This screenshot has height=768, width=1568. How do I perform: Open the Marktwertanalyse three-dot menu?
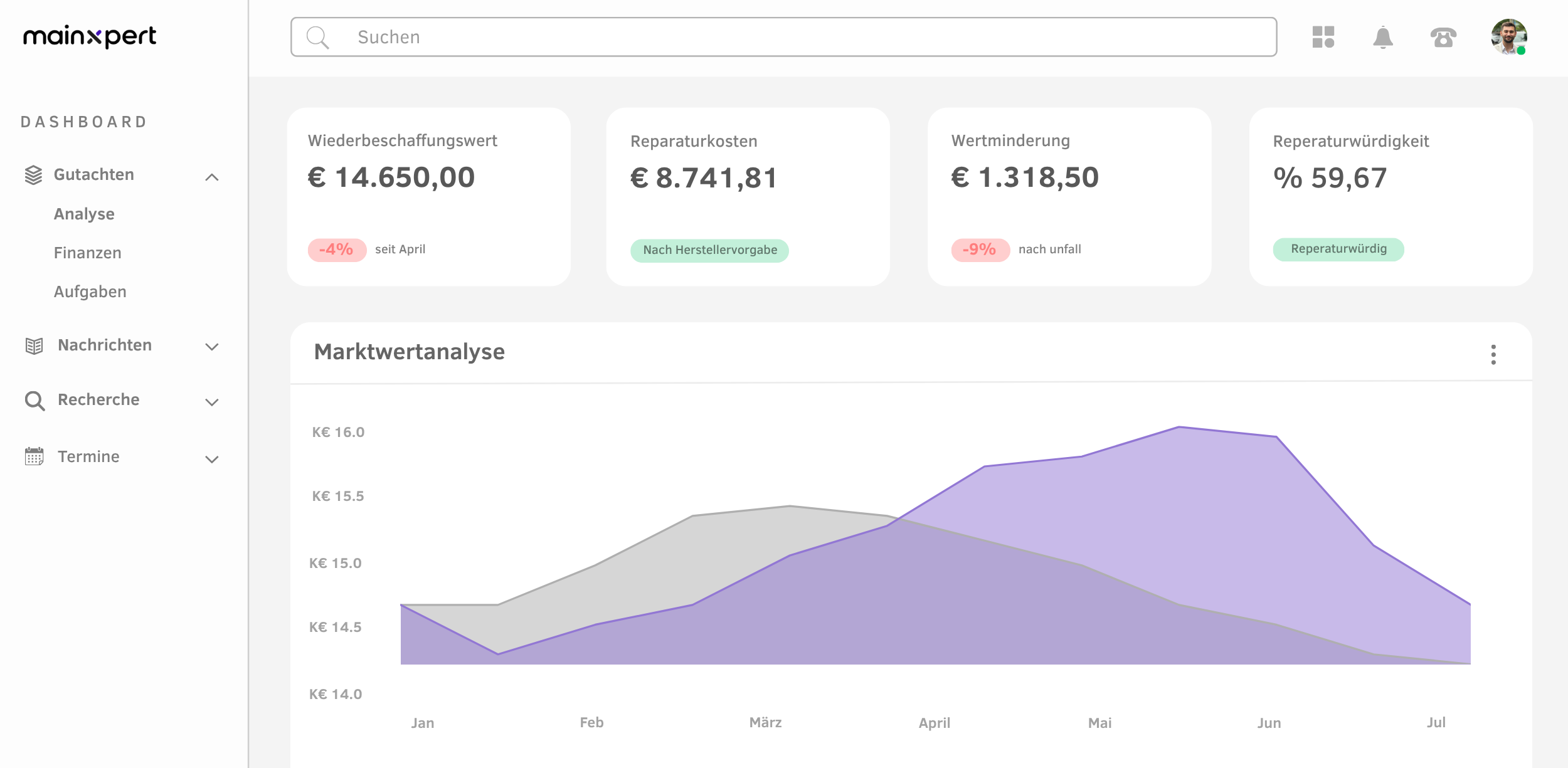(1493, 354)
